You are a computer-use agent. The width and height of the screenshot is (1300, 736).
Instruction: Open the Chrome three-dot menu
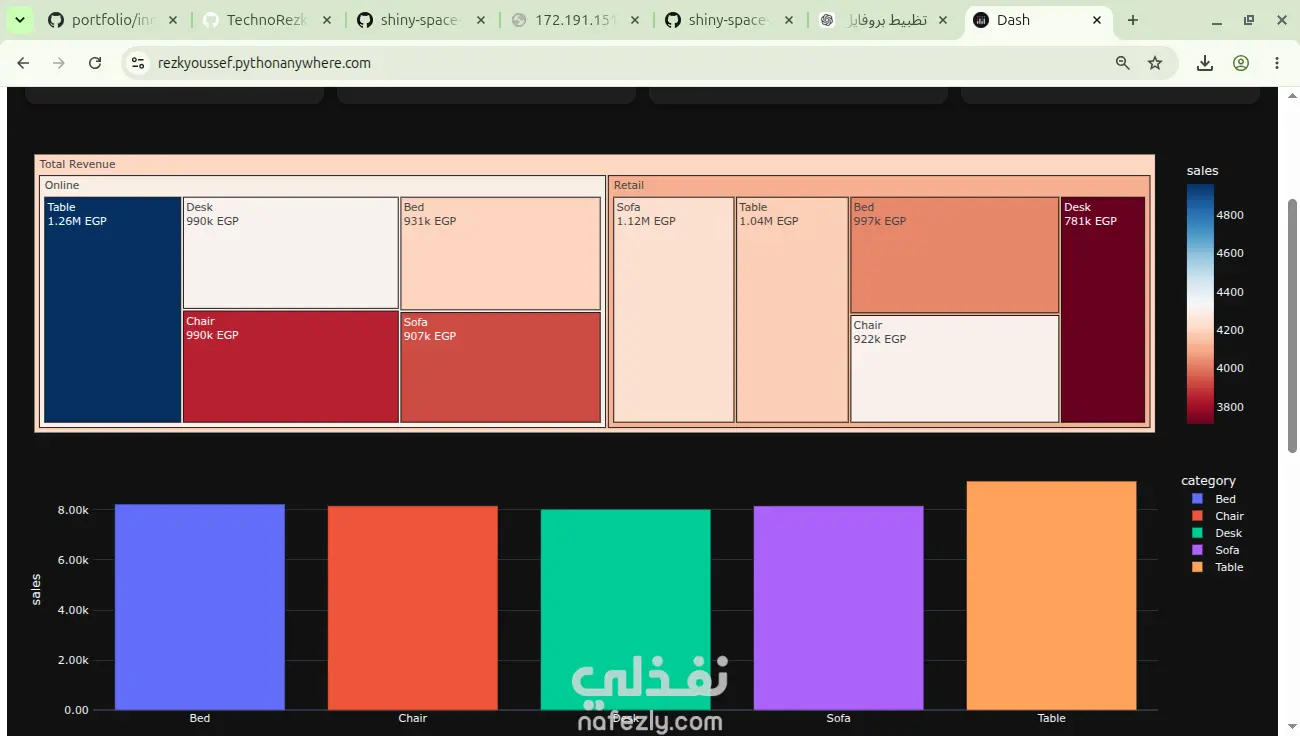1277,63
